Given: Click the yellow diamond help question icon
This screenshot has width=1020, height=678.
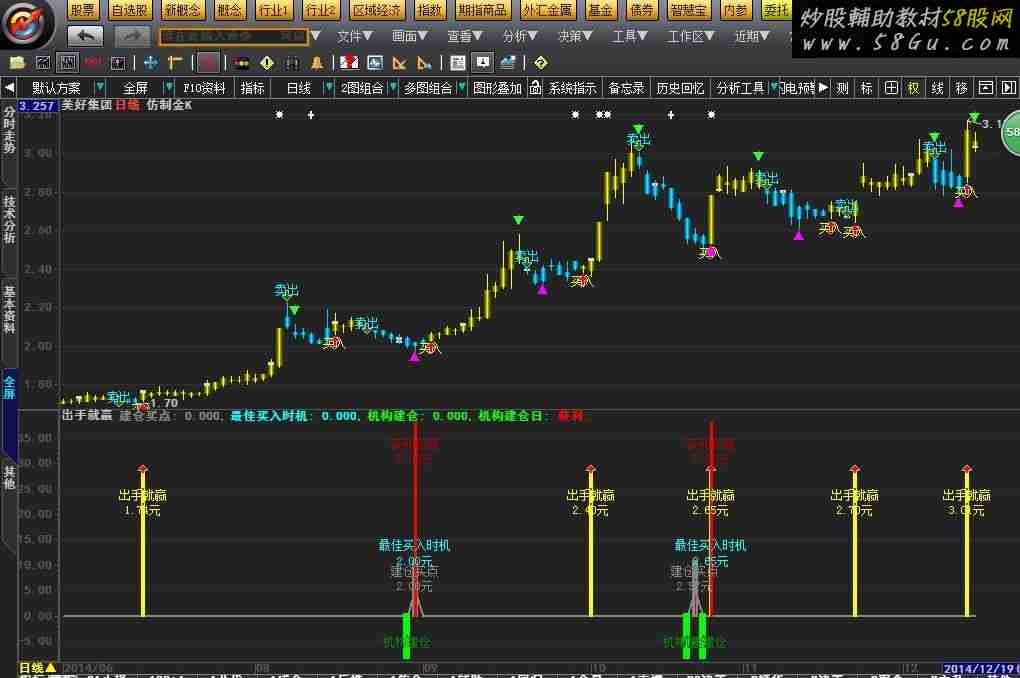Looking at the screenshot, I should coord(540,62).
